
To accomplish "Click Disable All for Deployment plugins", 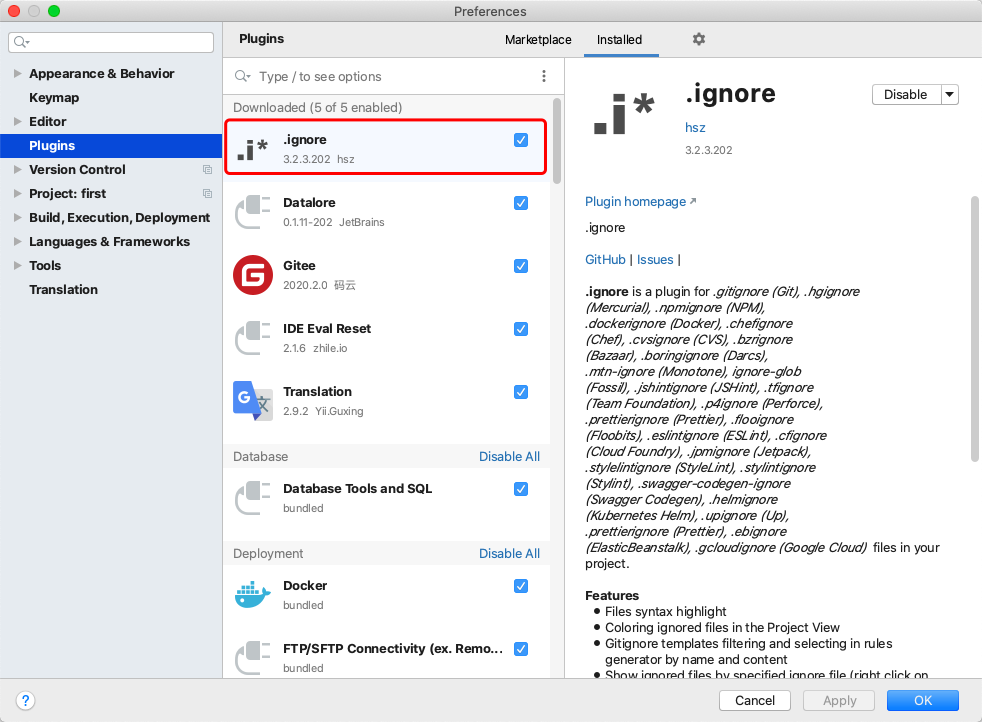I will tap(509, 554).
